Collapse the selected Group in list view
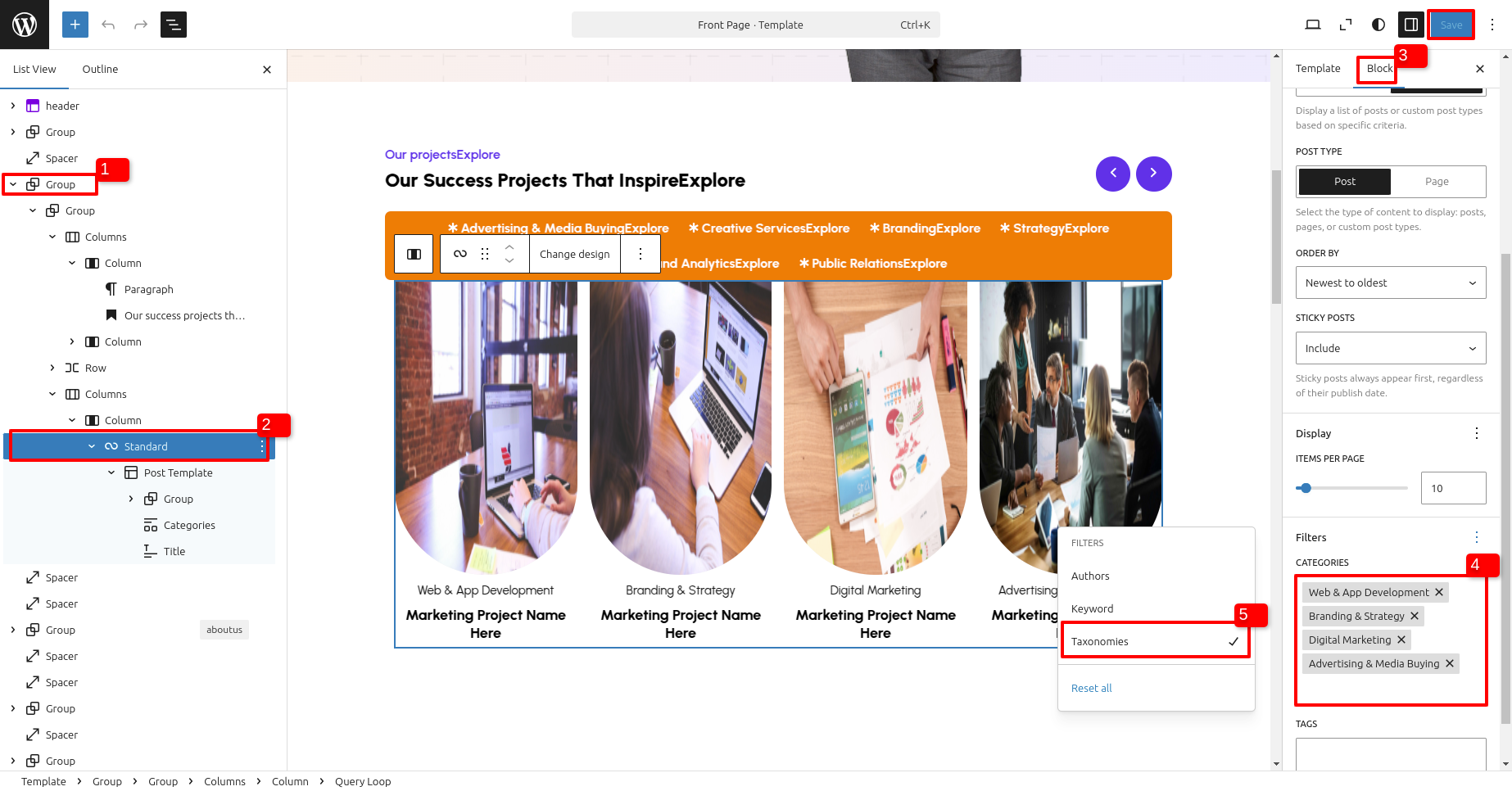This screenshot has width=1512, height=791. click(x=13, y=184)
